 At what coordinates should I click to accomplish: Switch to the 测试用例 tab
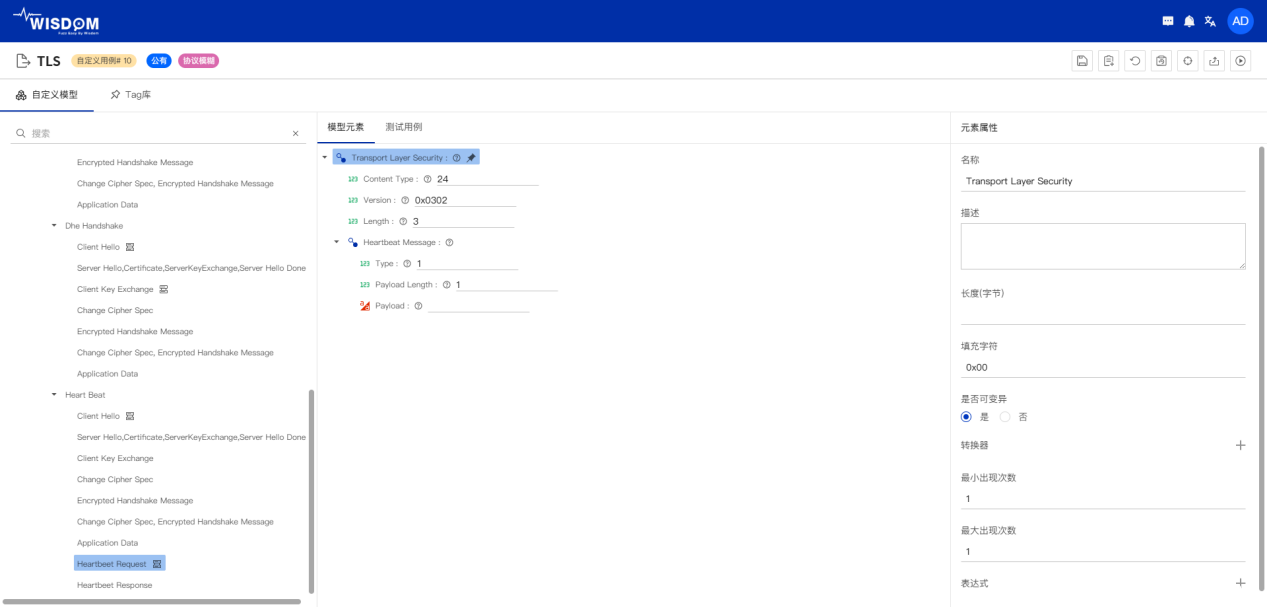pos(404,127)
